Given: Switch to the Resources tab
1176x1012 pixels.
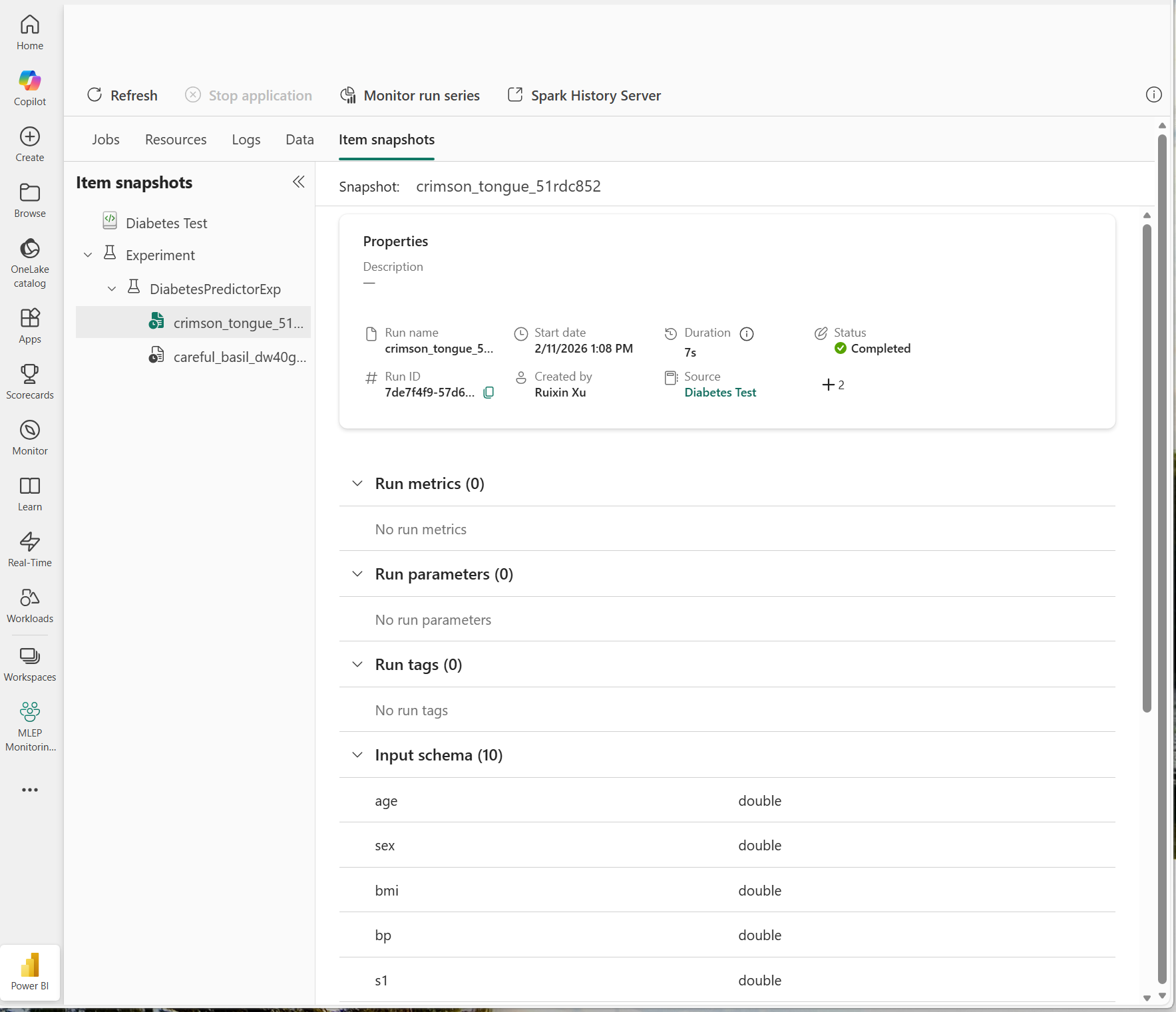Looking at the screenshot, I should tap(176, 140).
